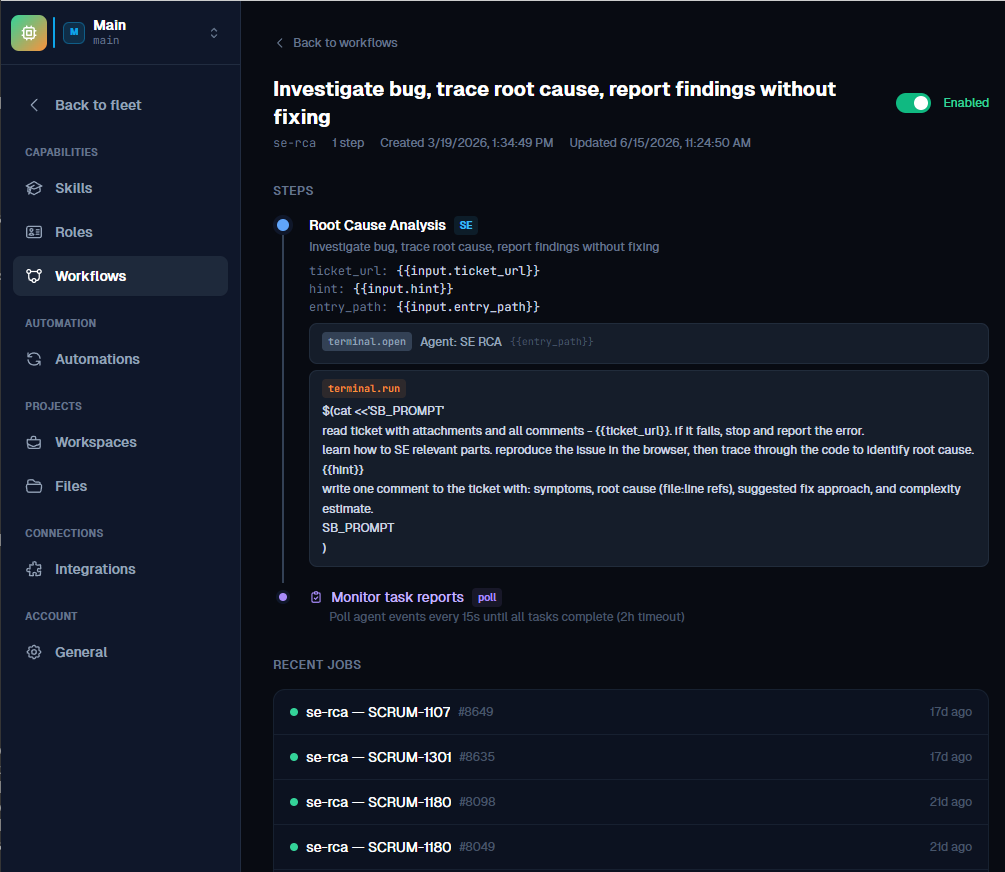Open the Monitor task reports step

[x=397, y=597]
